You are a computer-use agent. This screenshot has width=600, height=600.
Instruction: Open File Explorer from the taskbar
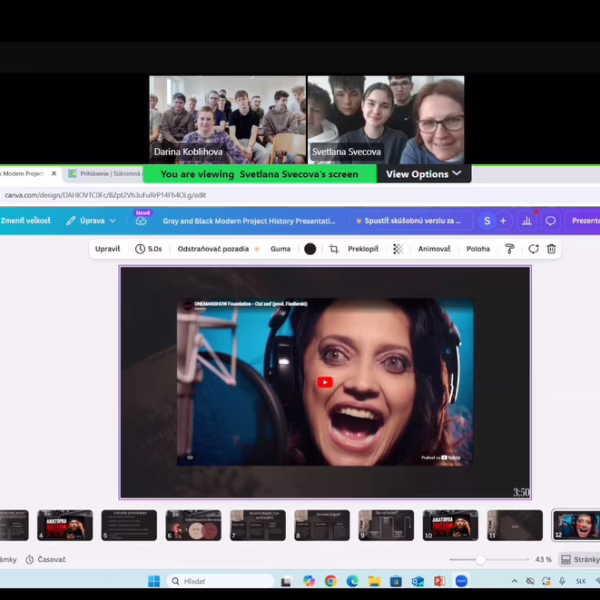374,581
